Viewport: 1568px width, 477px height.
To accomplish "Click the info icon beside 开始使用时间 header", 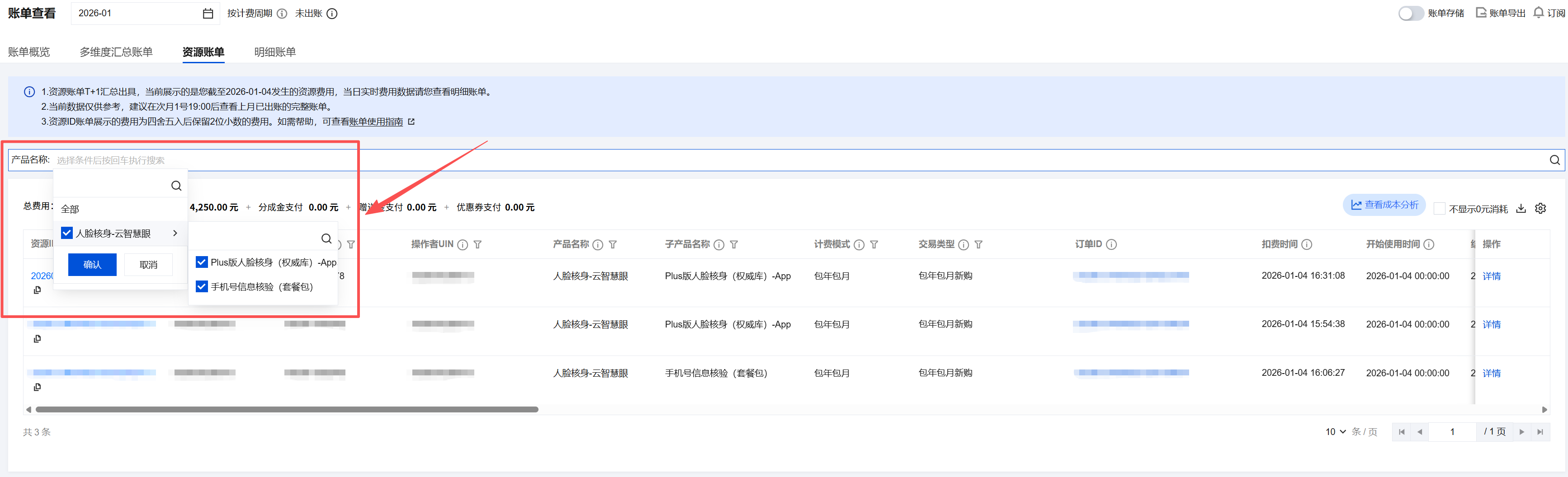I will click(x=1429, y=244).
